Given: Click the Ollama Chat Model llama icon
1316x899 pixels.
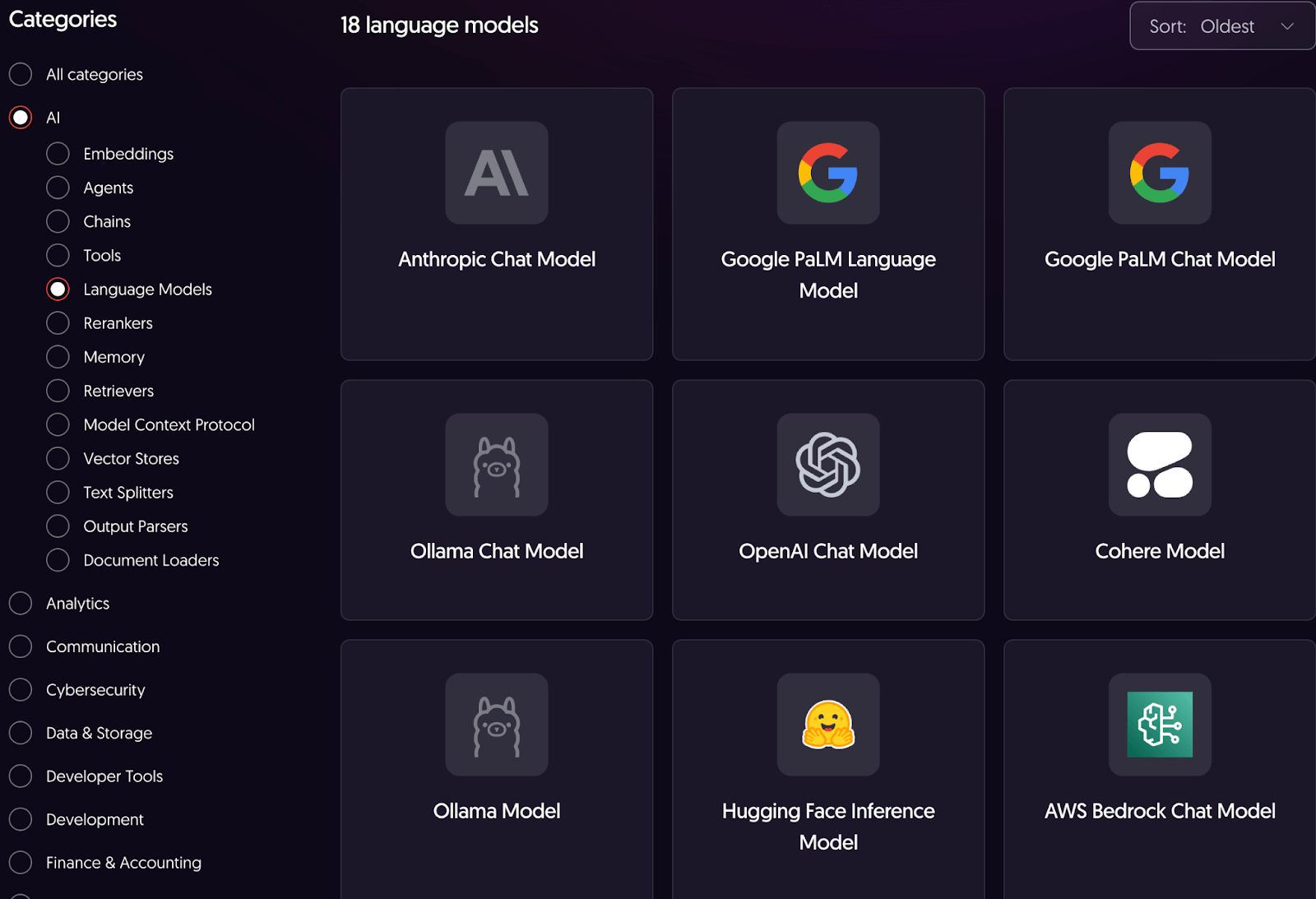Looking at the screenshot, I should [496, 465].
